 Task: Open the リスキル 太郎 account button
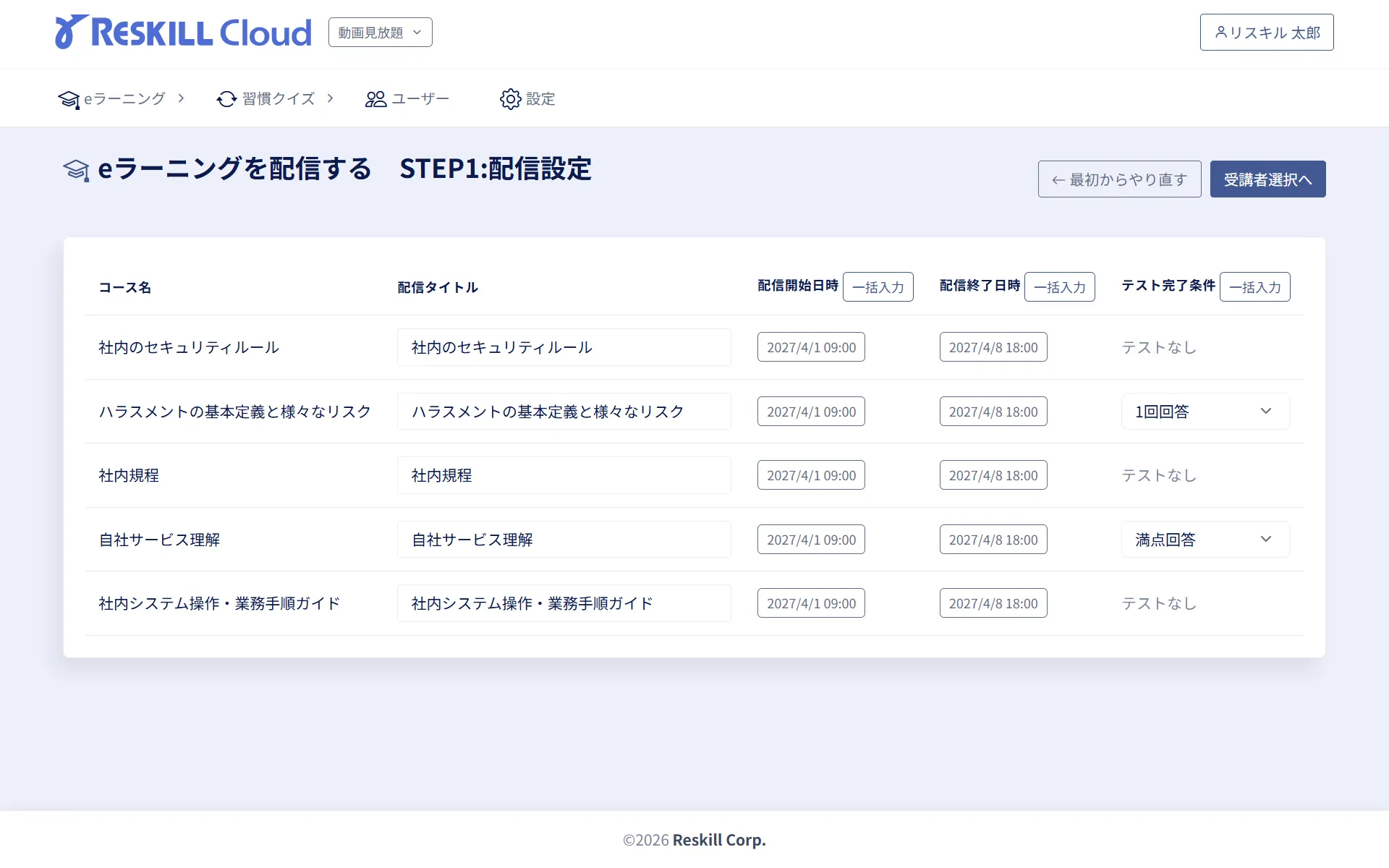tap(1267, 32)
